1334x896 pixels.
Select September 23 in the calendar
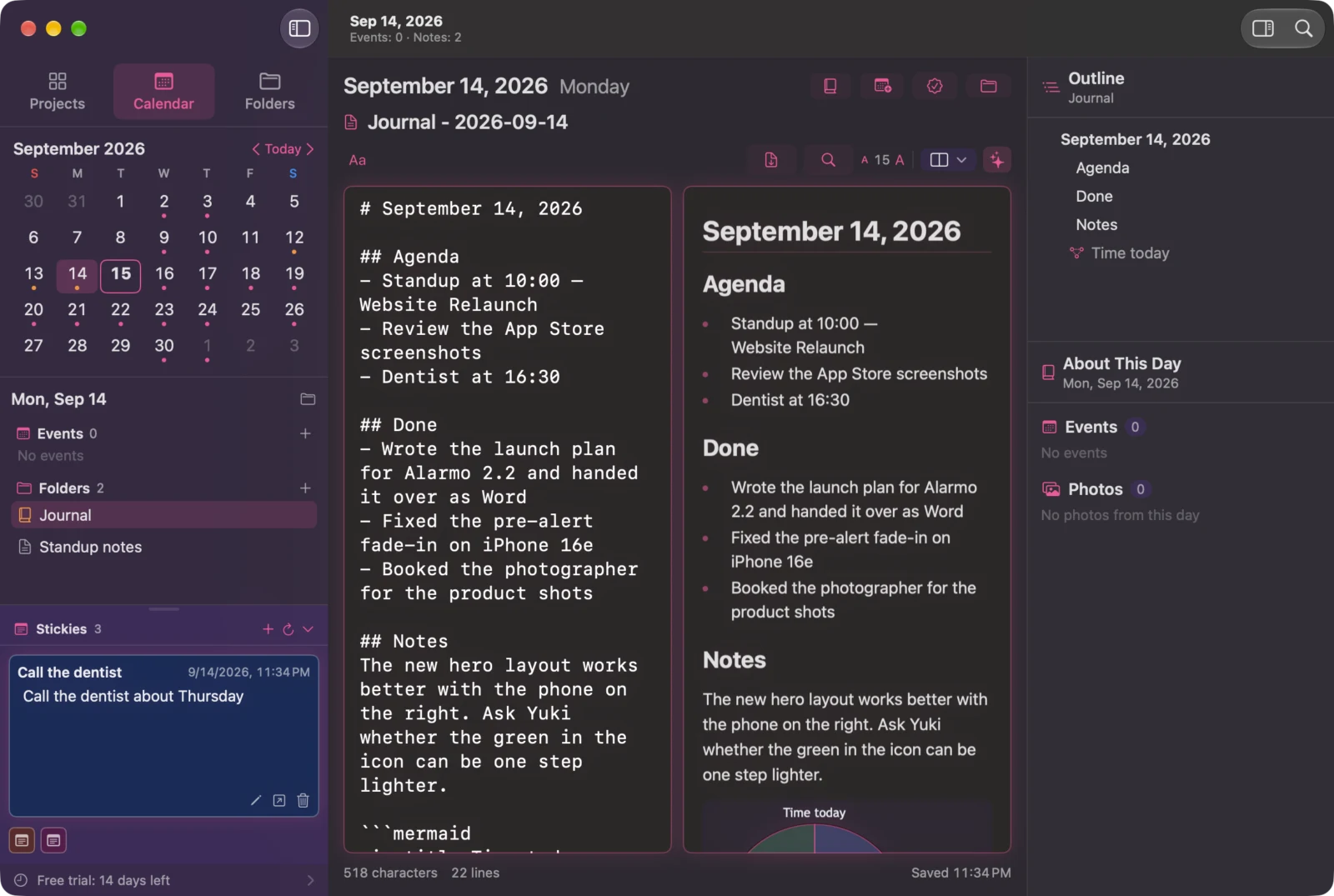[164, 311]
